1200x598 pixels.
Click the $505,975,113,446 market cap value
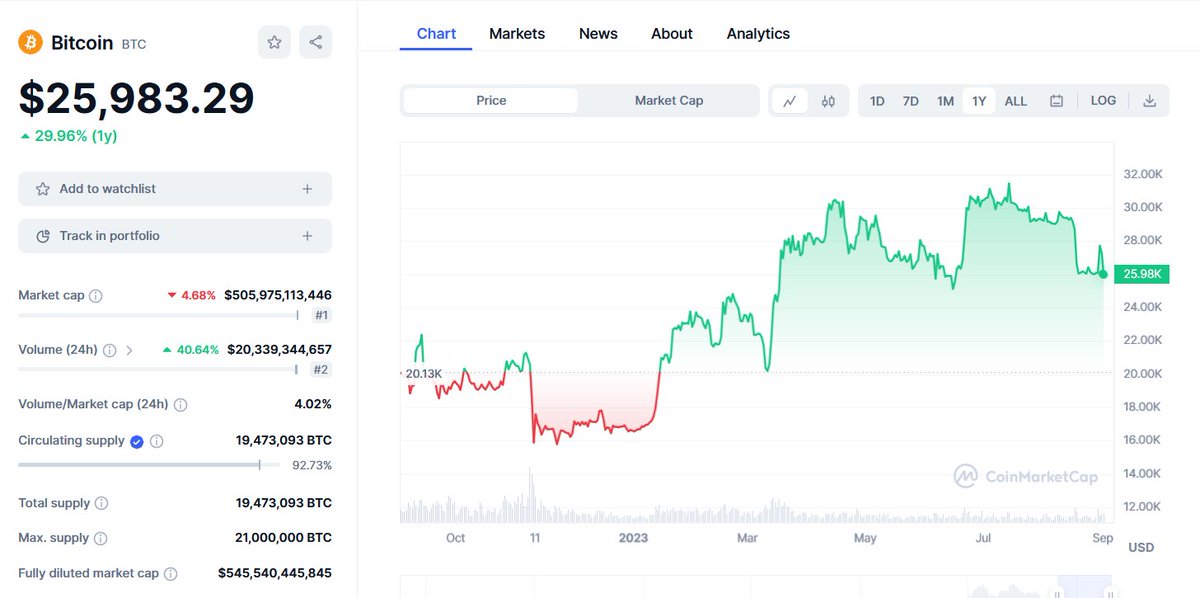[278, 296]
